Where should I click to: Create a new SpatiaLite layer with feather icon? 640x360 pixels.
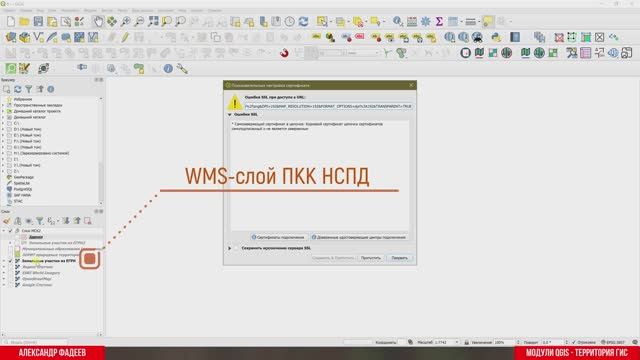pos(52,38)
